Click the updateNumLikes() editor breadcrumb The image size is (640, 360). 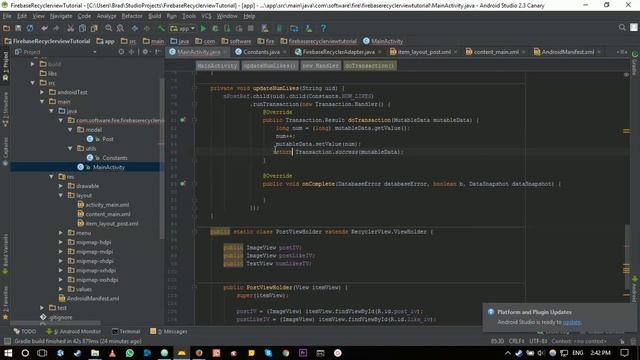coord(269,66)
